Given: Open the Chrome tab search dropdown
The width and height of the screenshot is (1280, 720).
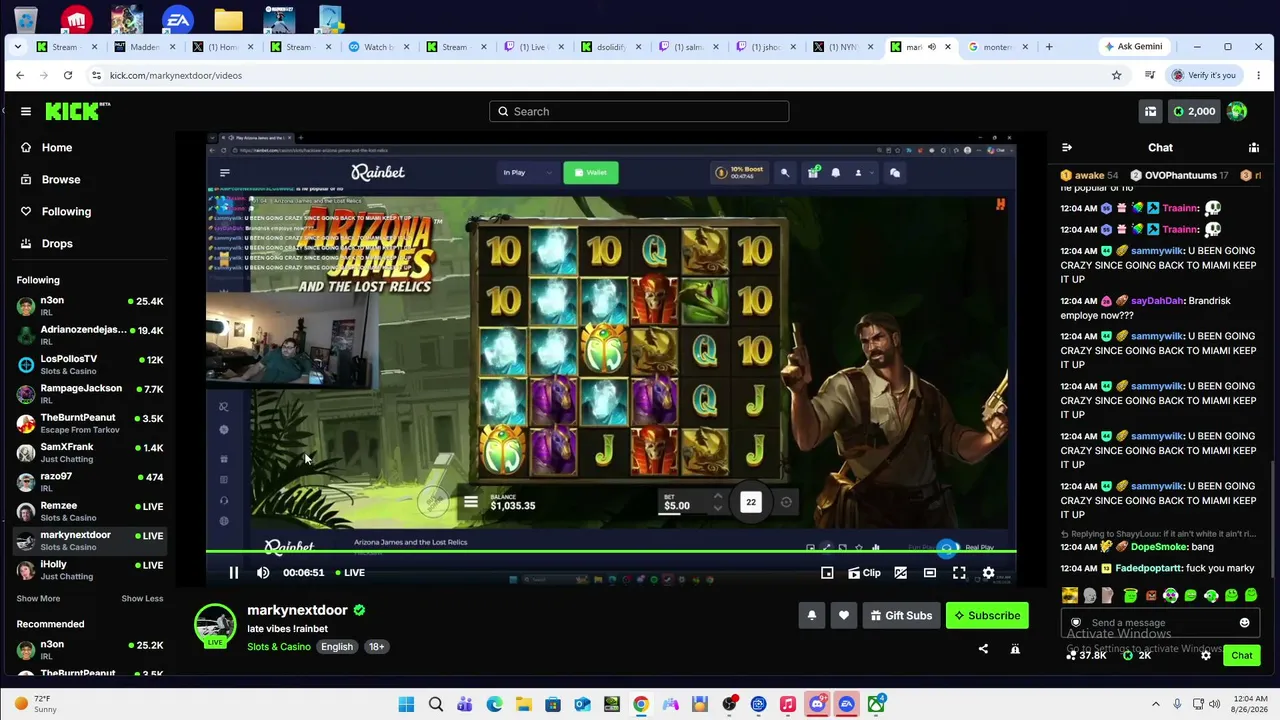Looking at the screenshot, I should coord(19,47).
